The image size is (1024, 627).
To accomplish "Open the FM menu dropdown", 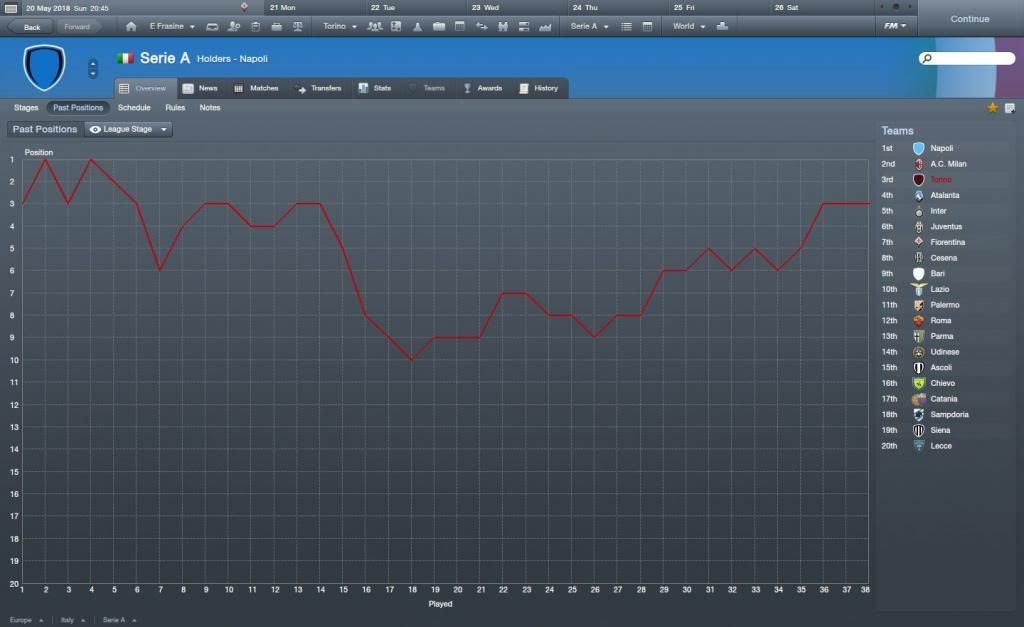I will tap(895, 26).
